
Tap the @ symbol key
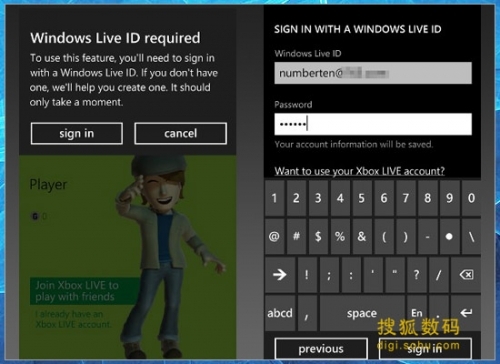pos(274,236)
